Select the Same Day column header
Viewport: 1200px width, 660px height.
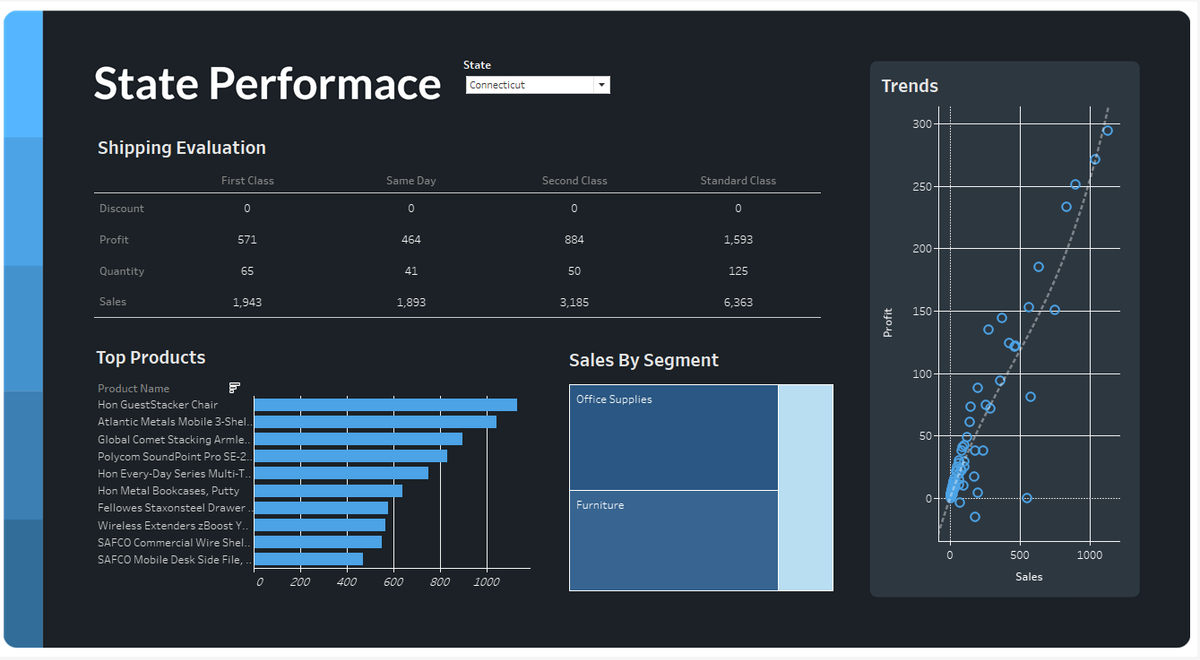pos(410,180)
